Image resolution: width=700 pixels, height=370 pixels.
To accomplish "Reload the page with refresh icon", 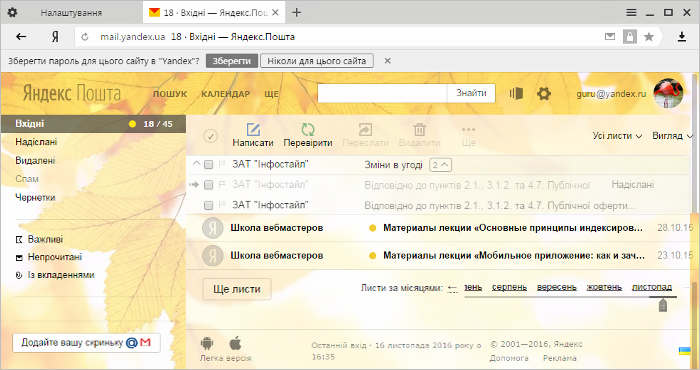I will point(85,37).
